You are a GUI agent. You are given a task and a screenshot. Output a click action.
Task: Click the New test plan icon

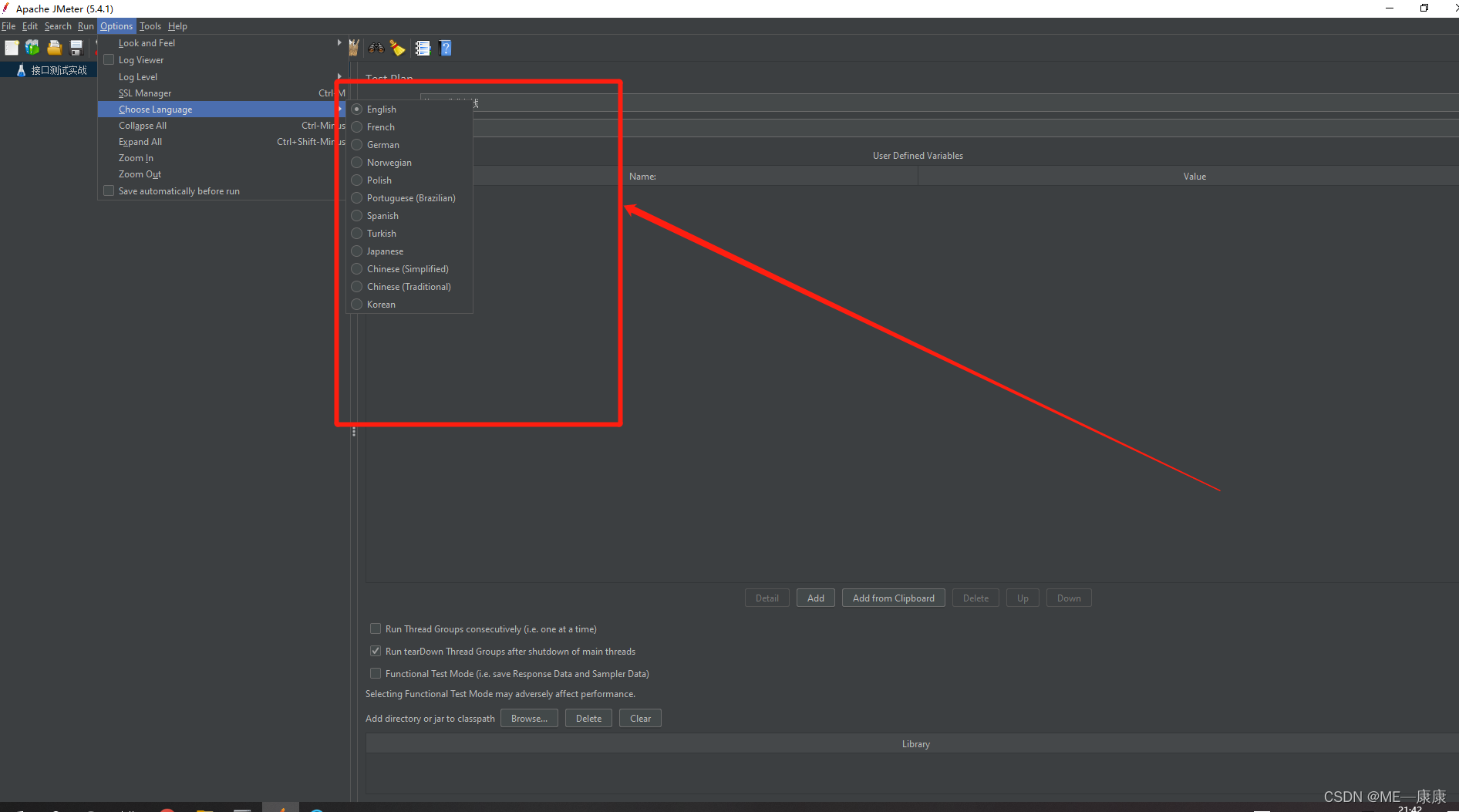pos(12,48)
